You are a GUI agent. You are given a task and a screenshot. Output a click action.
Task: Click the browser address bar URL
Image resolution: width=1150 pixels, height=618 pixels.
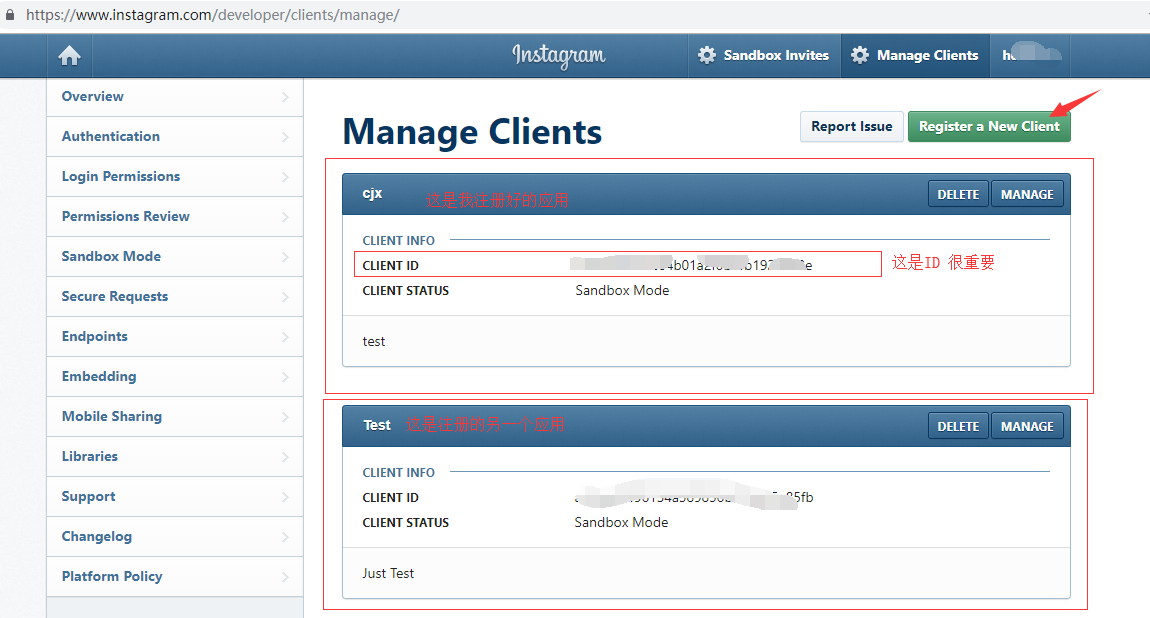213,15
